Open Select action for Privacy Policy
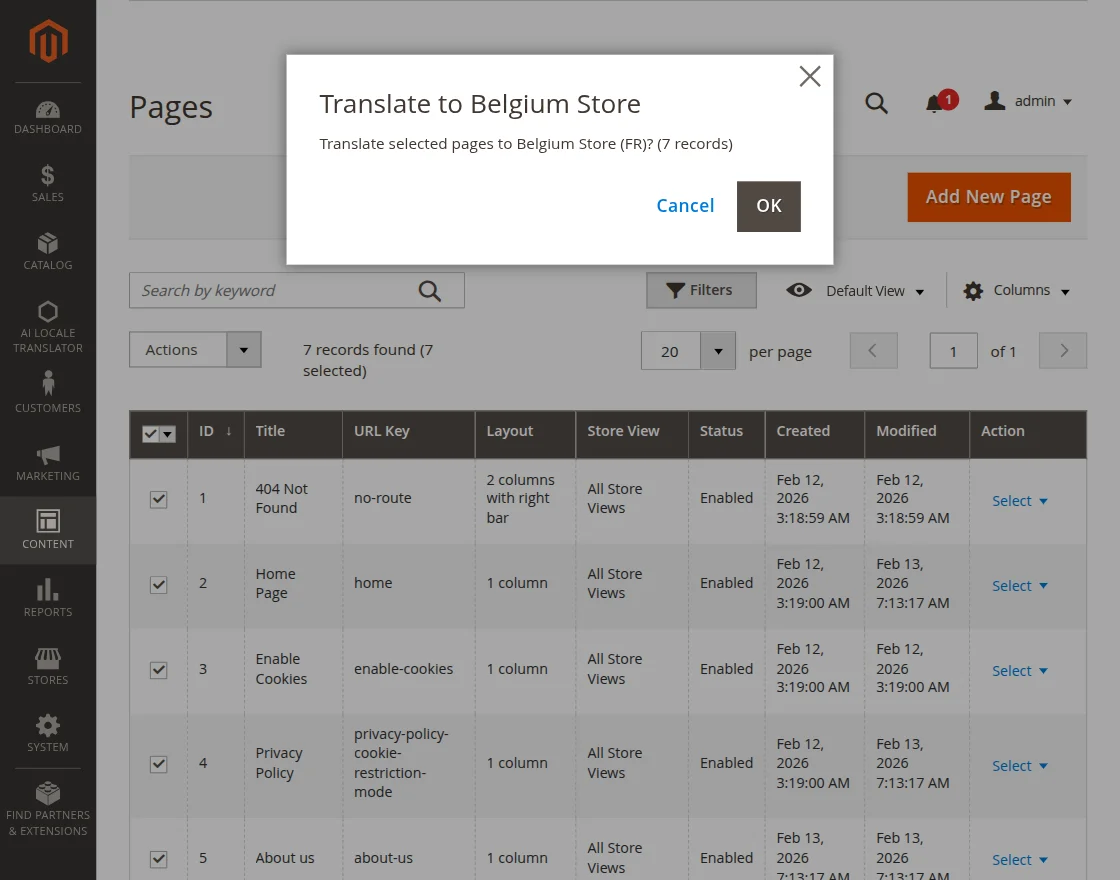 pos(1019,766)
